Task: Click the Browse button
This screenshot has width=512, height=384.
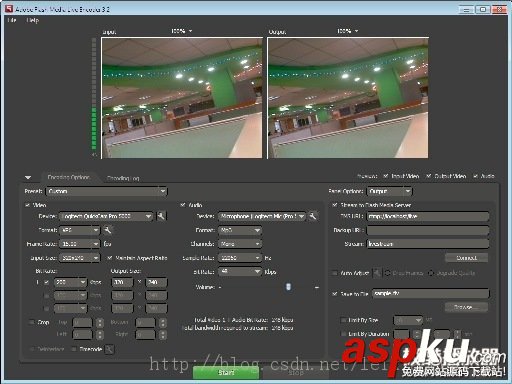Action: 466,307
